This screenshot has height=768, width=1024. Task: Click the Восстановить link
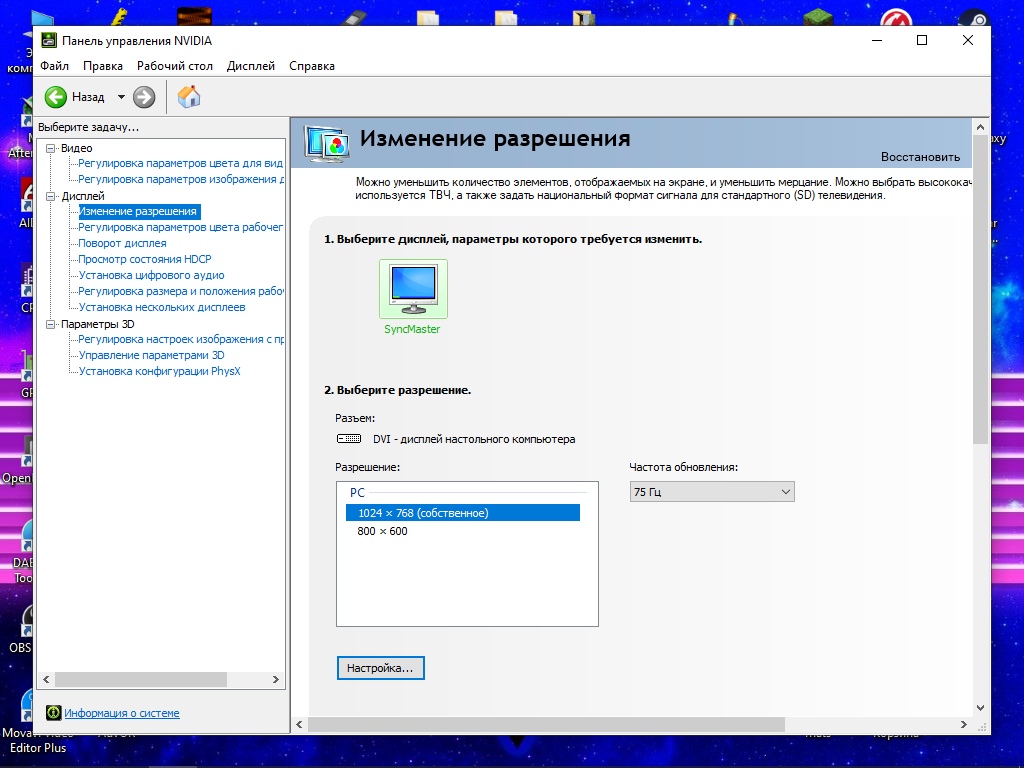[922, 157]
